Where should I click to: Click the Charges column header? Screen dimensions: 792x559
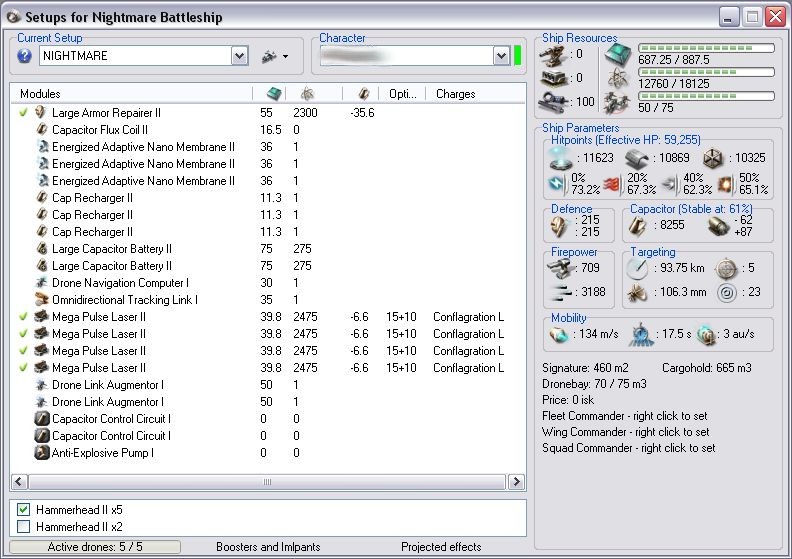pyautogui.click(x=456, y=94)
